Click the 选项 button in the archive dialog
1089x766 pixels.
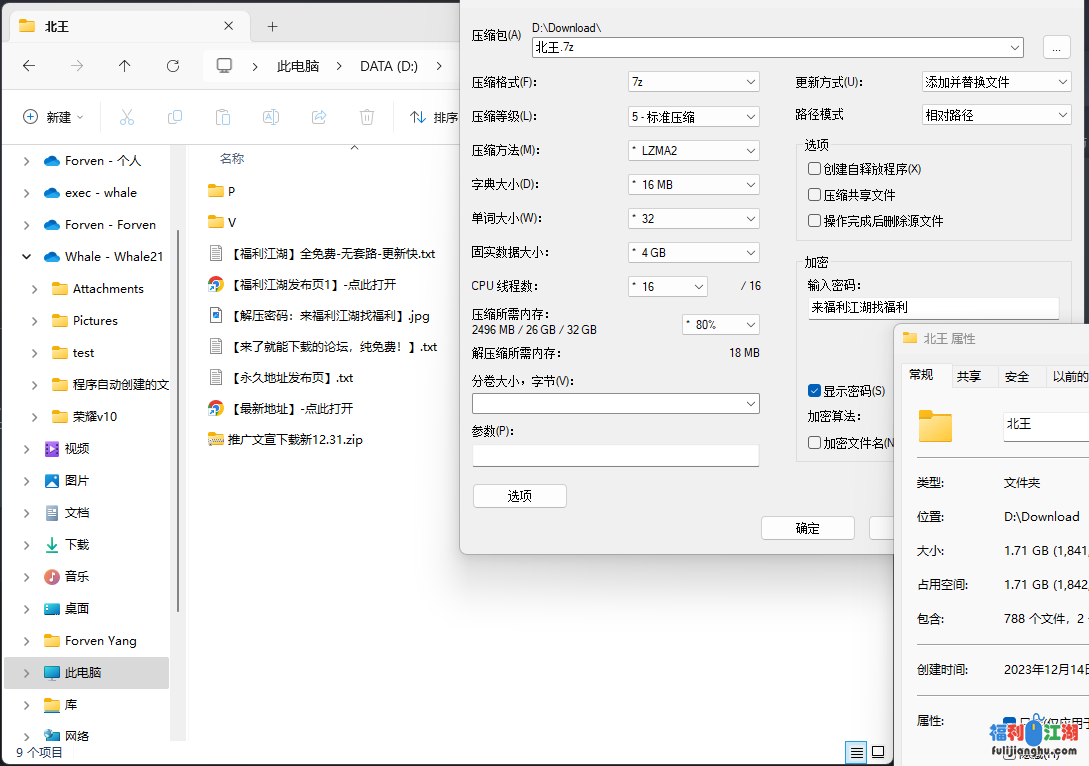[x=519, y=495]
